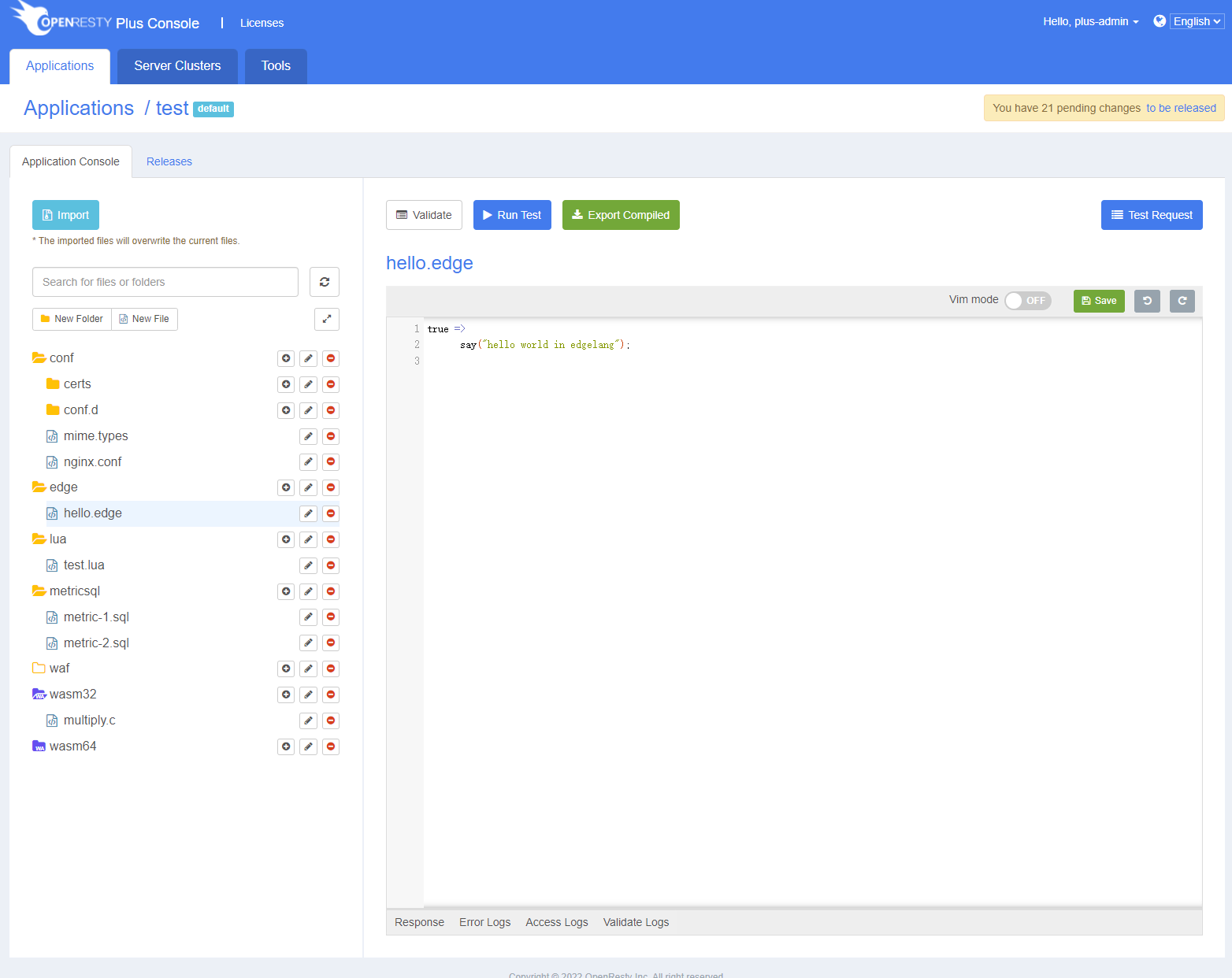This screenshot has height=978, width=1232.
Task: Rename metric-2.sql file
Action: click(309, 643)
